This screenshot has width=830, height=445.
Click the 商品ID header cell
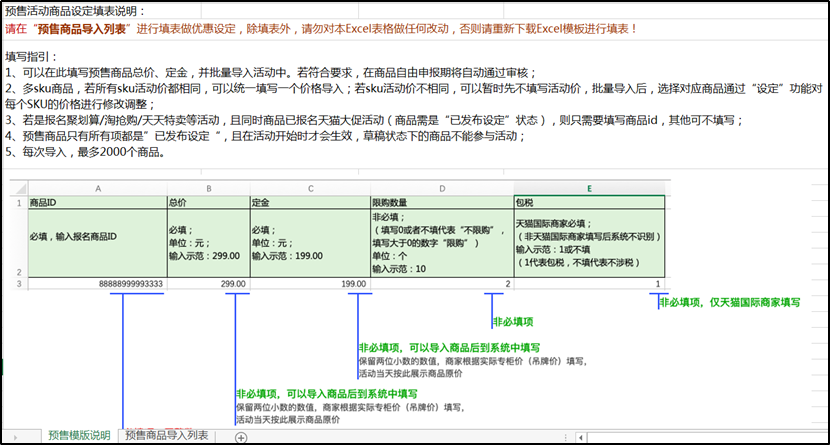pyautogui.click(x=97, y=201)
